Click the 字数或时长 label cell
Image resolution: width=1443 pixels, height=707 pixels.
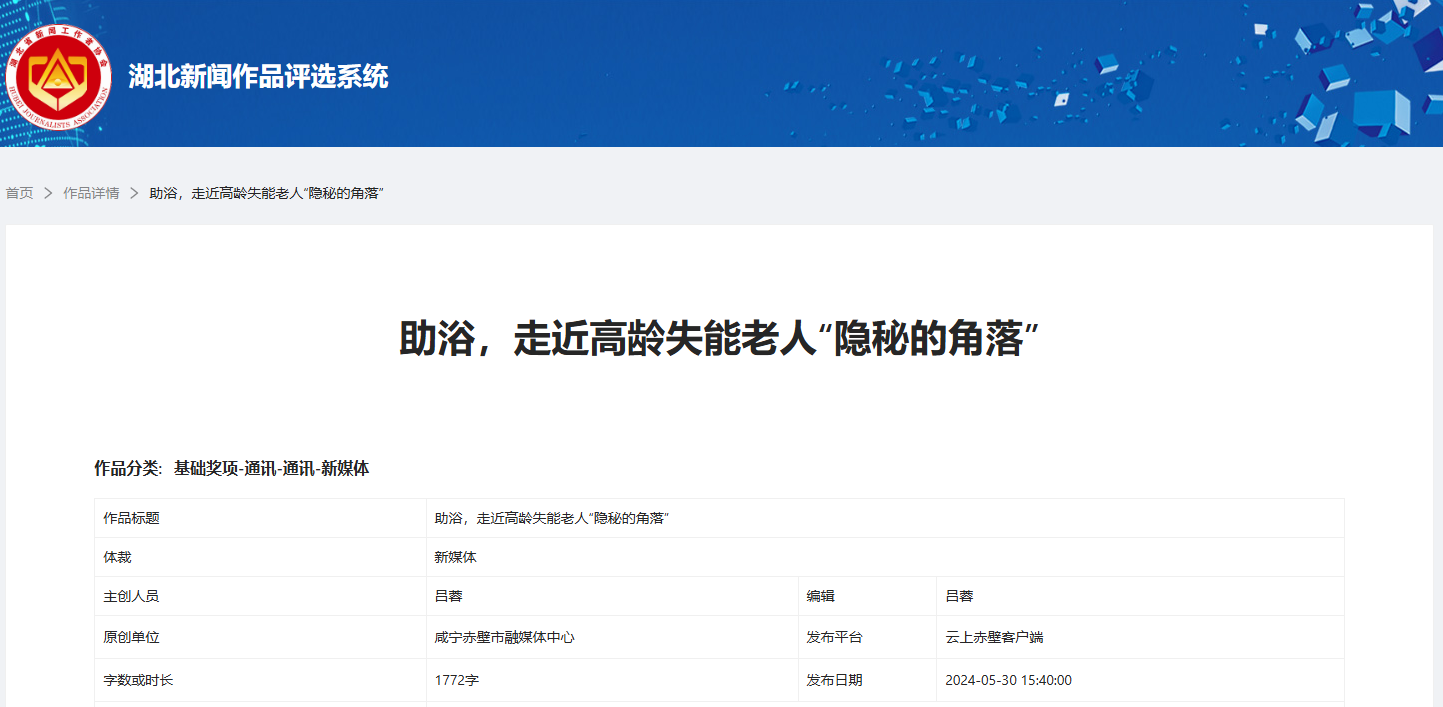pyautogui.click(x=138, y=680)
